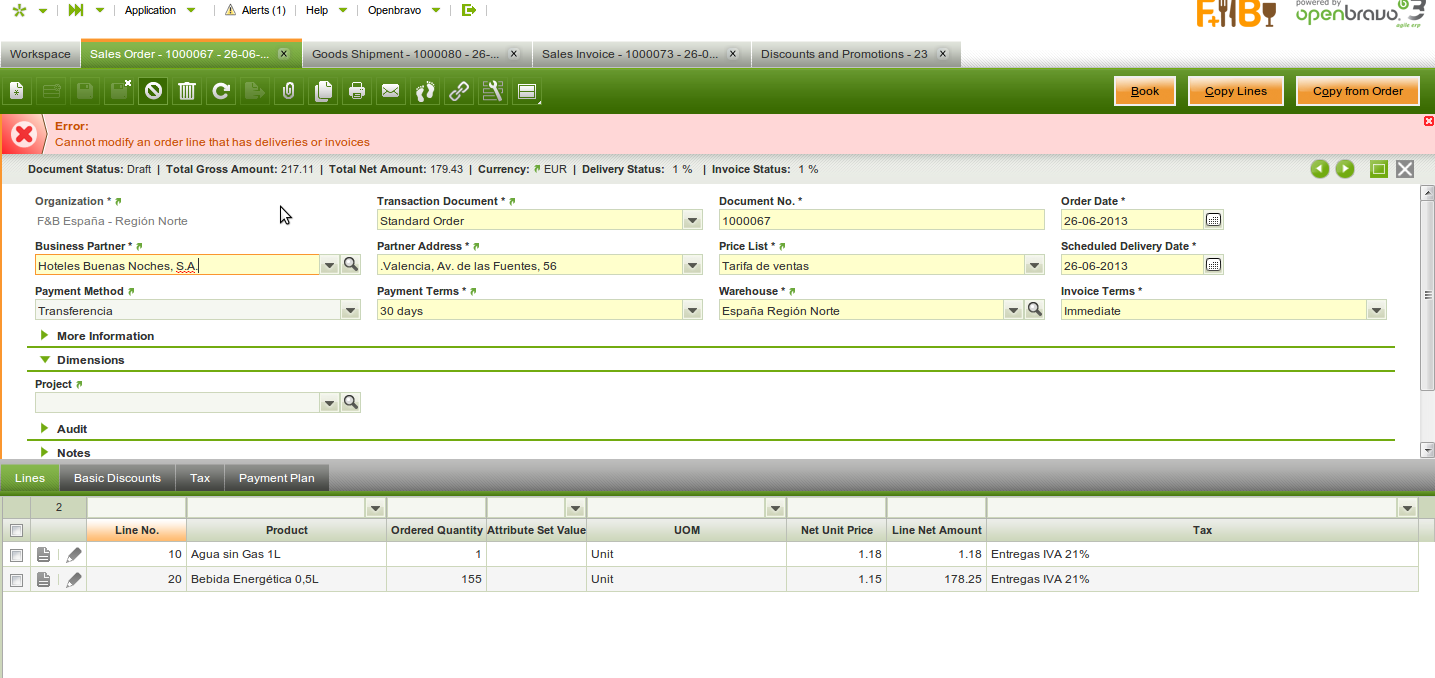This screenshot has height=678, width=1435.
Task: Tick checkbox for Bebida Energética row
Action: (16, 580)
